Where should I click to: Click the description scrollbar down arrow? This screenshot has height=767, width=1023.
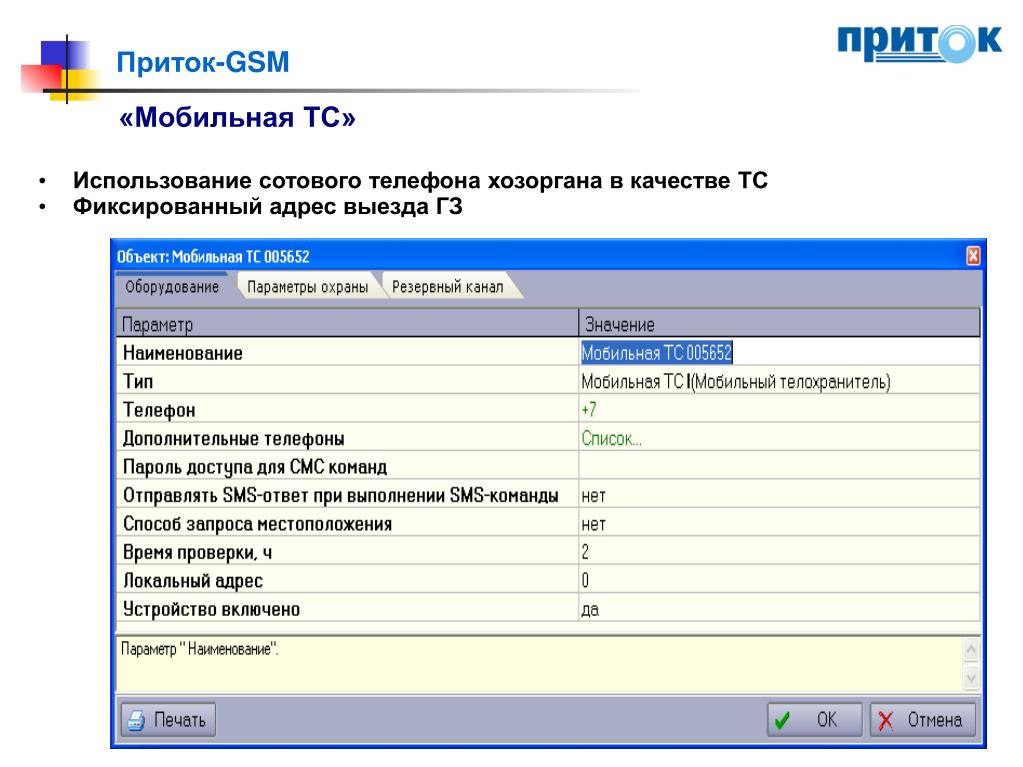[971, 678]
